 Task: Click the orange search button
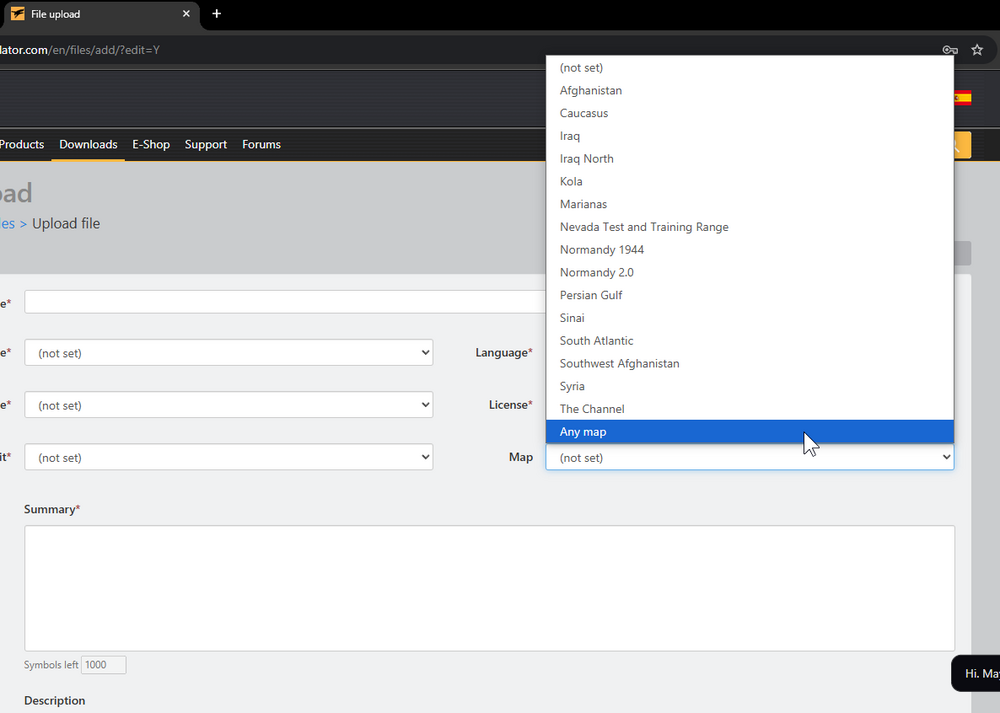coord(960,145)
